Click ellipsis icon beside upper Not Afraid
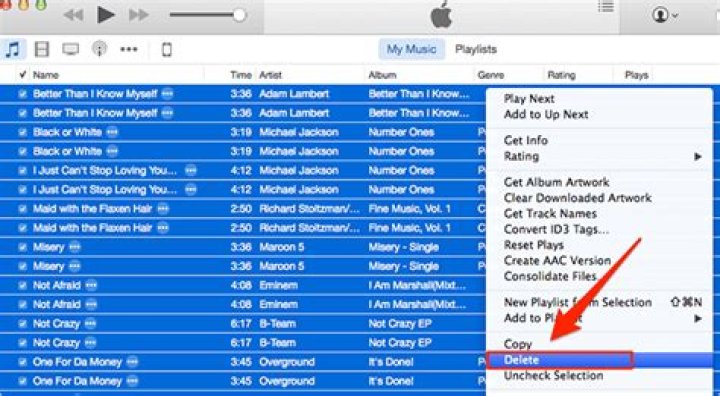The image size is (720, 396). [x=91, y=285]
